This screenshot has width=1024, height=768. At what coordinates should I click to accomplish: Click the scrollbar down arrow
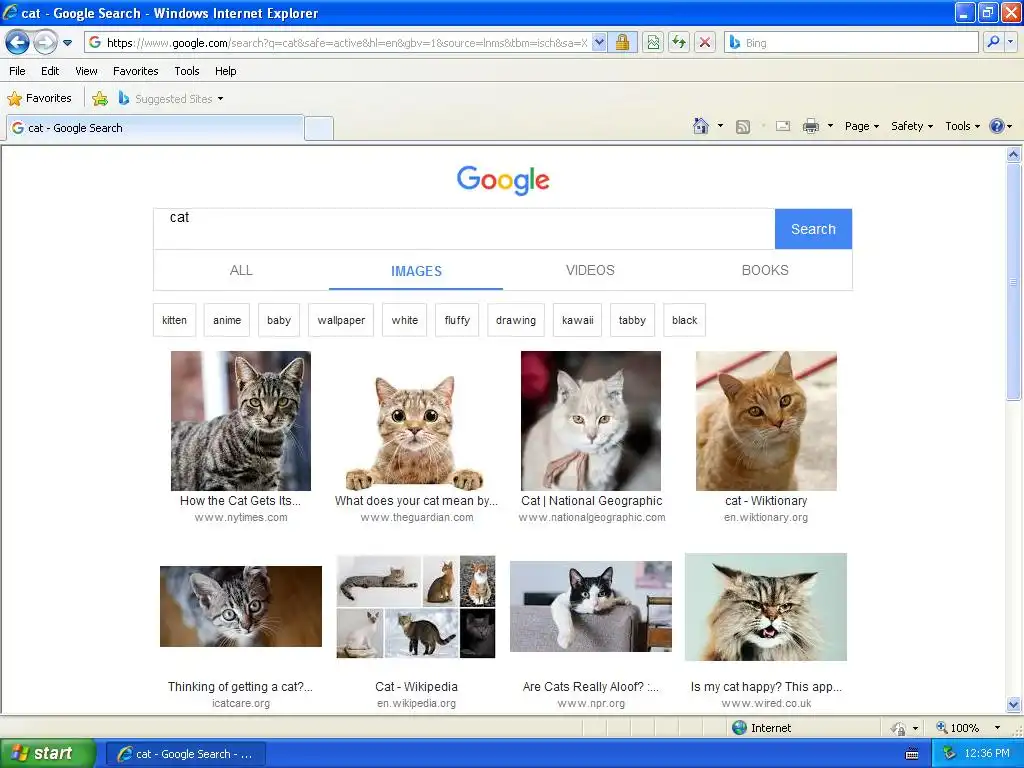tap(1014, 704)
